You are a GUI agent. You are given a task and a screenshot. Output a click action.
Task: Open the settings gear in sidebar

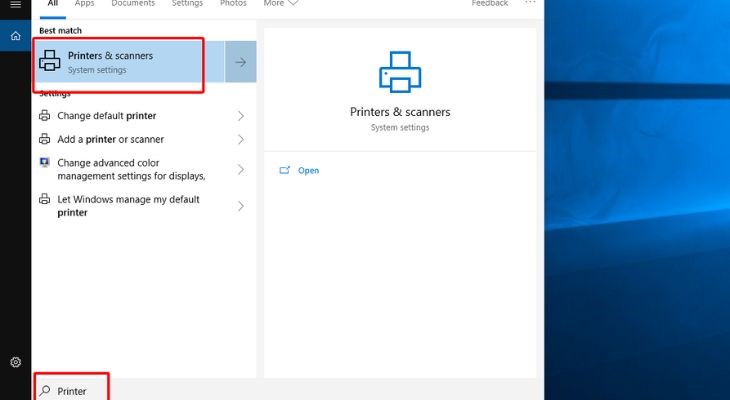tap(15, 362)
